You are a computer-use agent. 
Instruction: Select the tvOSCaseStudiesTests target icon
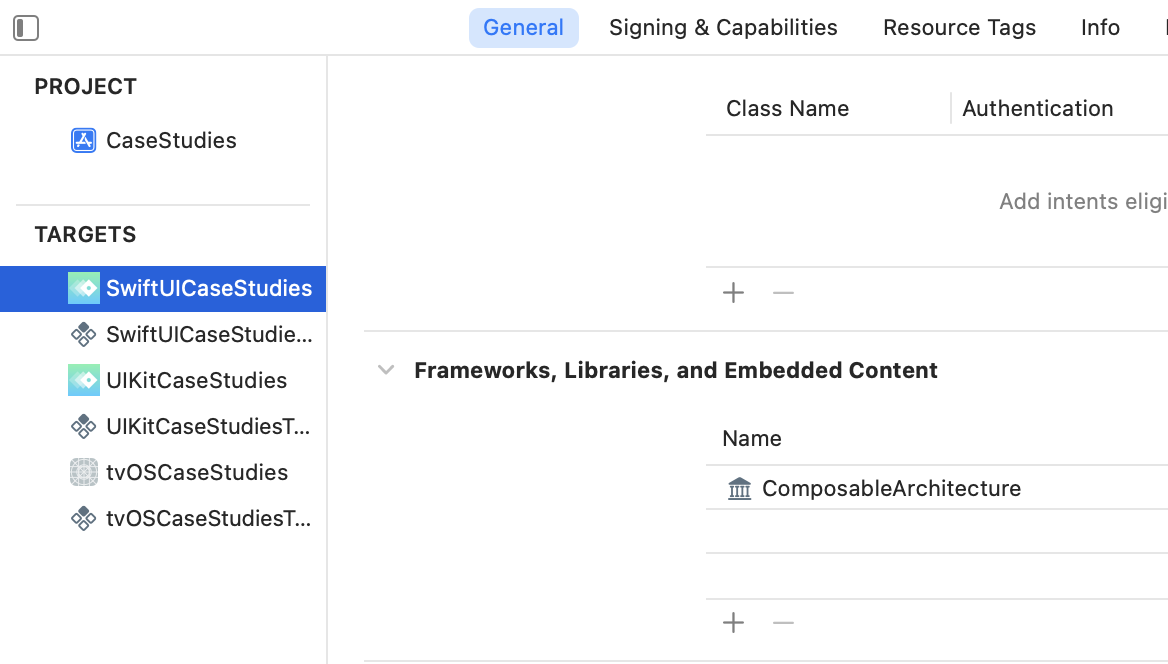point(83,519)
